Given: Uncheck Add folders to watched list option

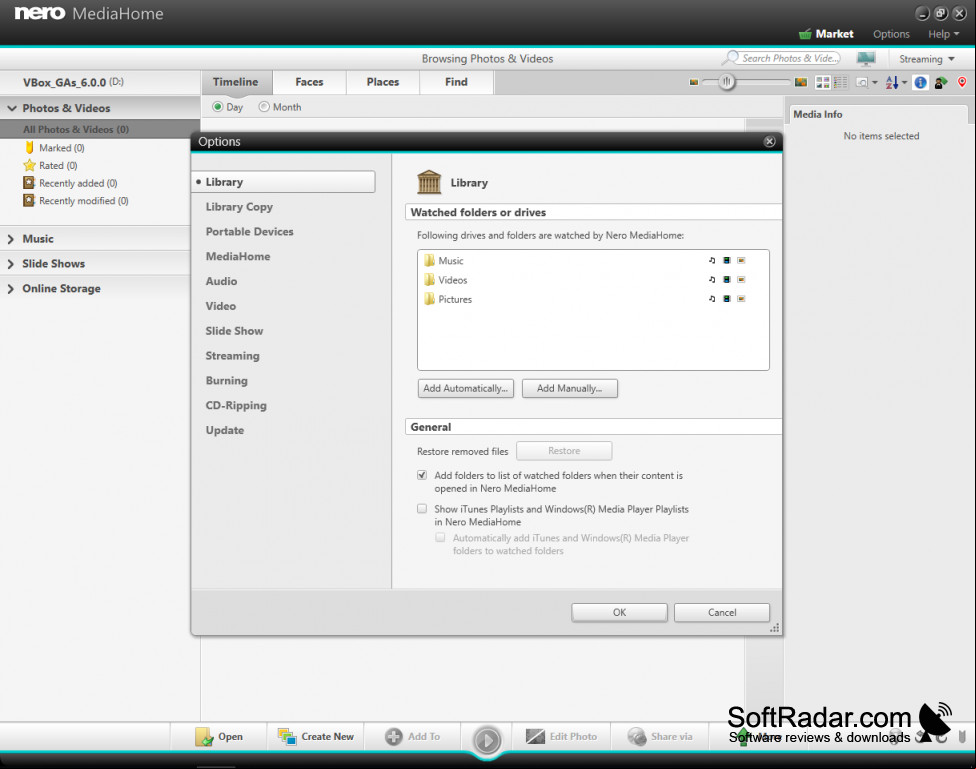Looking at the screenshot, I should 422,475.
